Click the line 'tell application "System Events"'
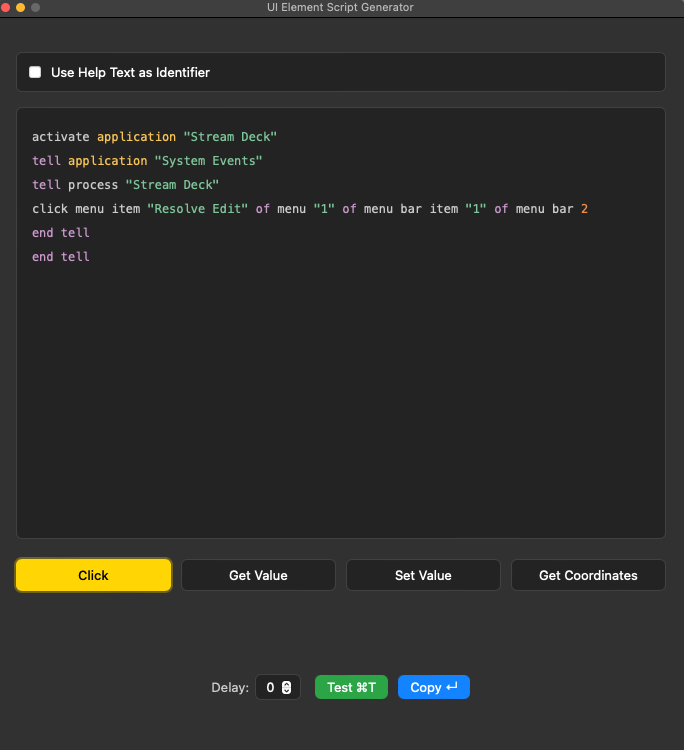684x750 pixels. click(147, 161)
